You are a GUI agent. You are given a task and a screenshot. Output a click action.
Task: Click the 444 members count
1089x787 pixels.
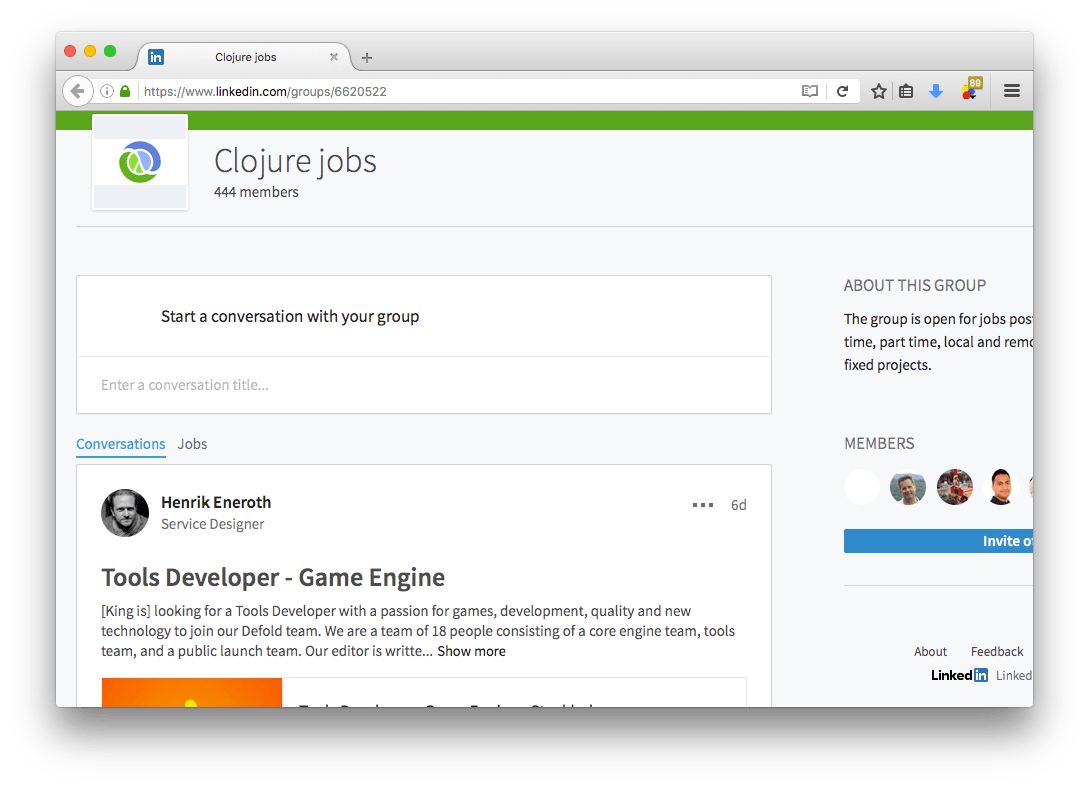(x=256, y=192)
